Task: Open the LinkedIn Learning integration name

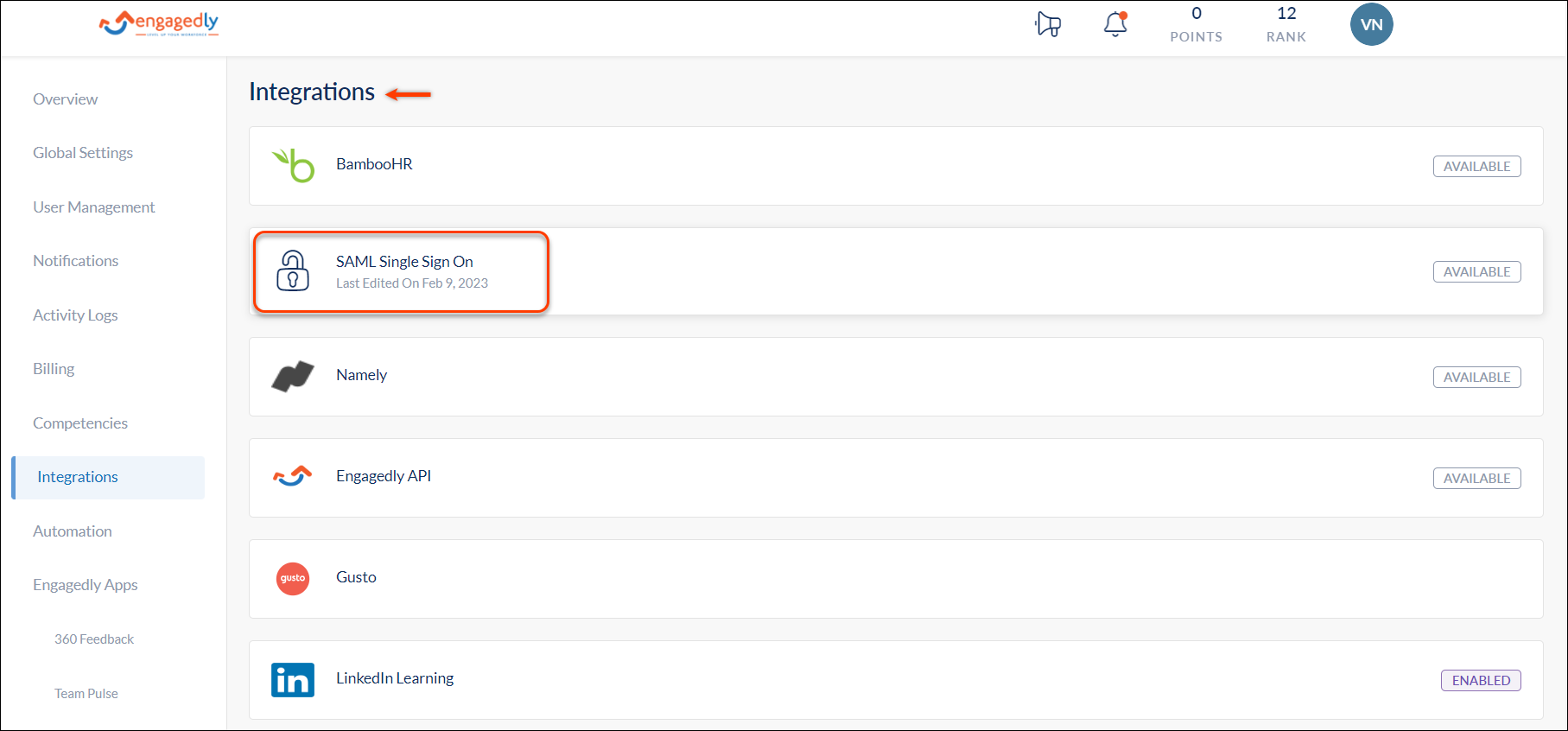Action: 395,678
